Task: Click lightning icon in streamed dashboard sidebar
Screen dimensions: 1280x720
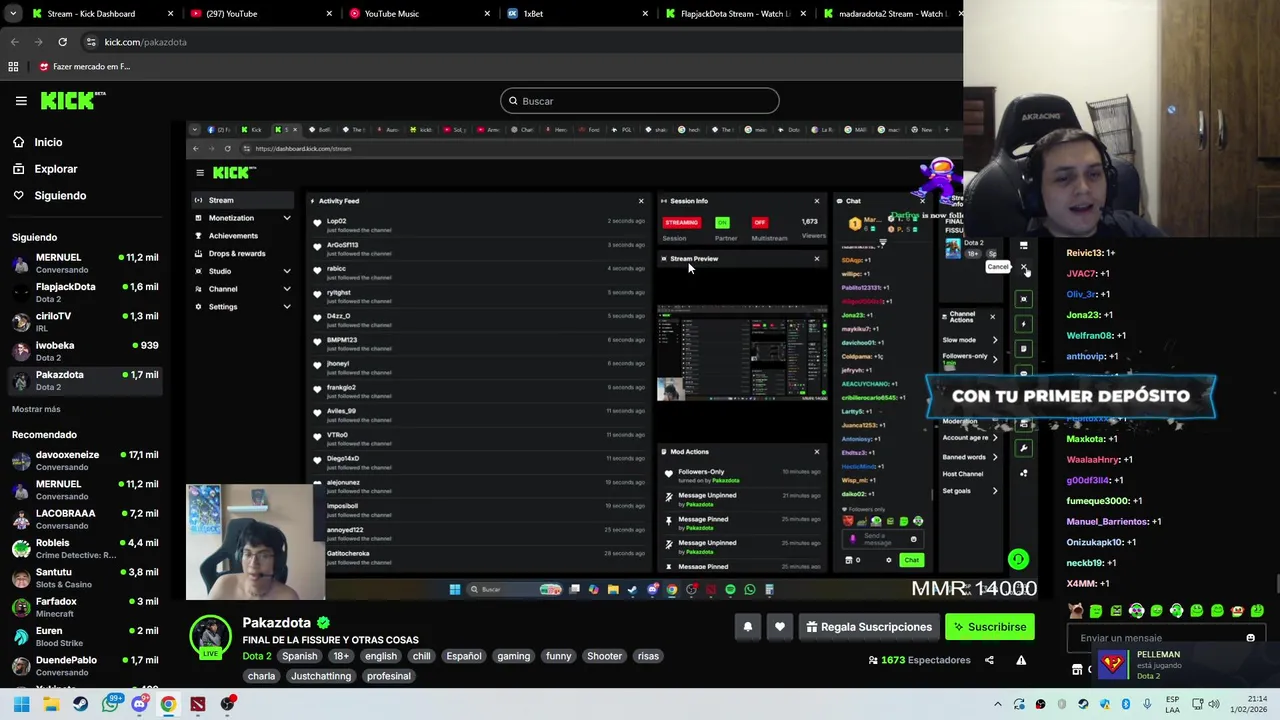Action: point(1024,324)
